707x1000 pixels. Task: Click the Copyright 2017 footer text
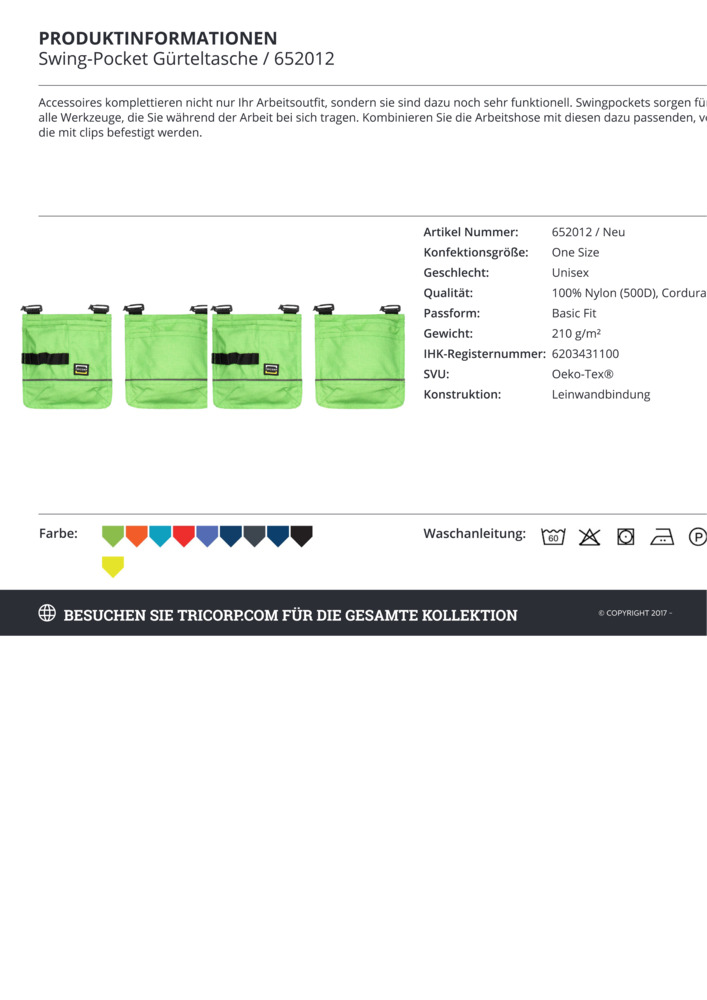634,613
